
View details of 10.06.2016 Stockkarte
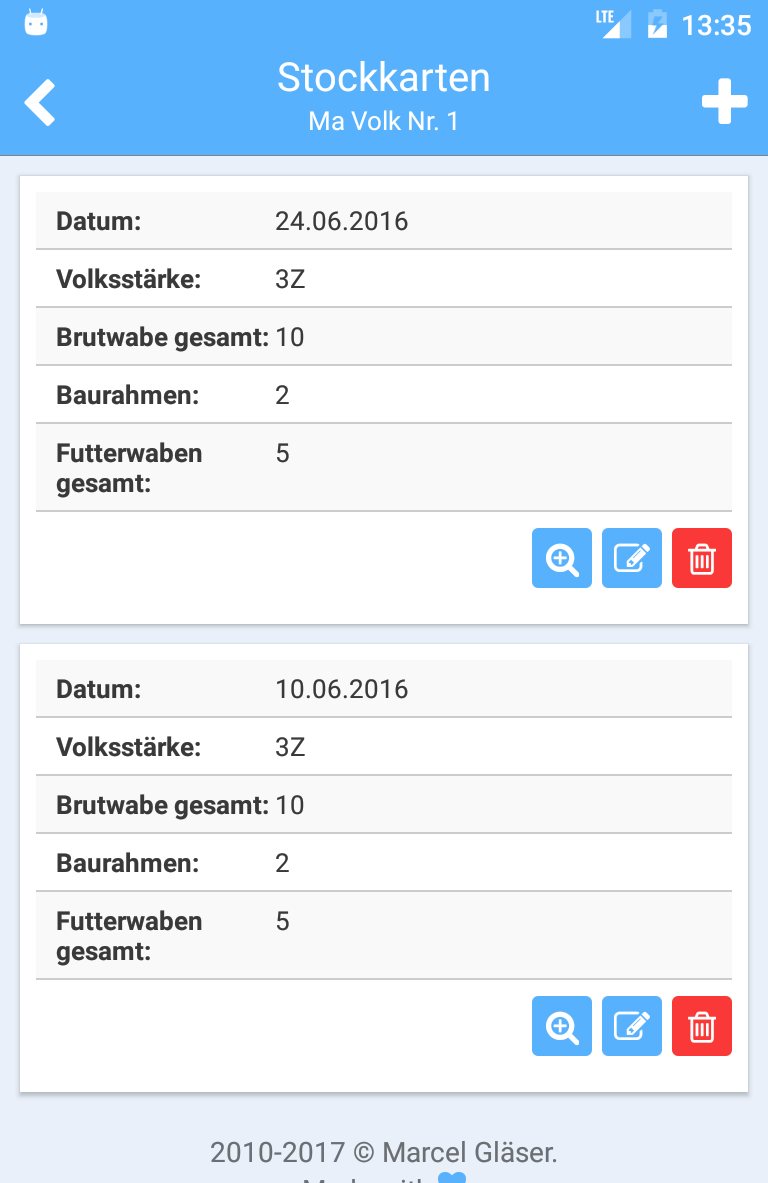tap(562, 1026)
